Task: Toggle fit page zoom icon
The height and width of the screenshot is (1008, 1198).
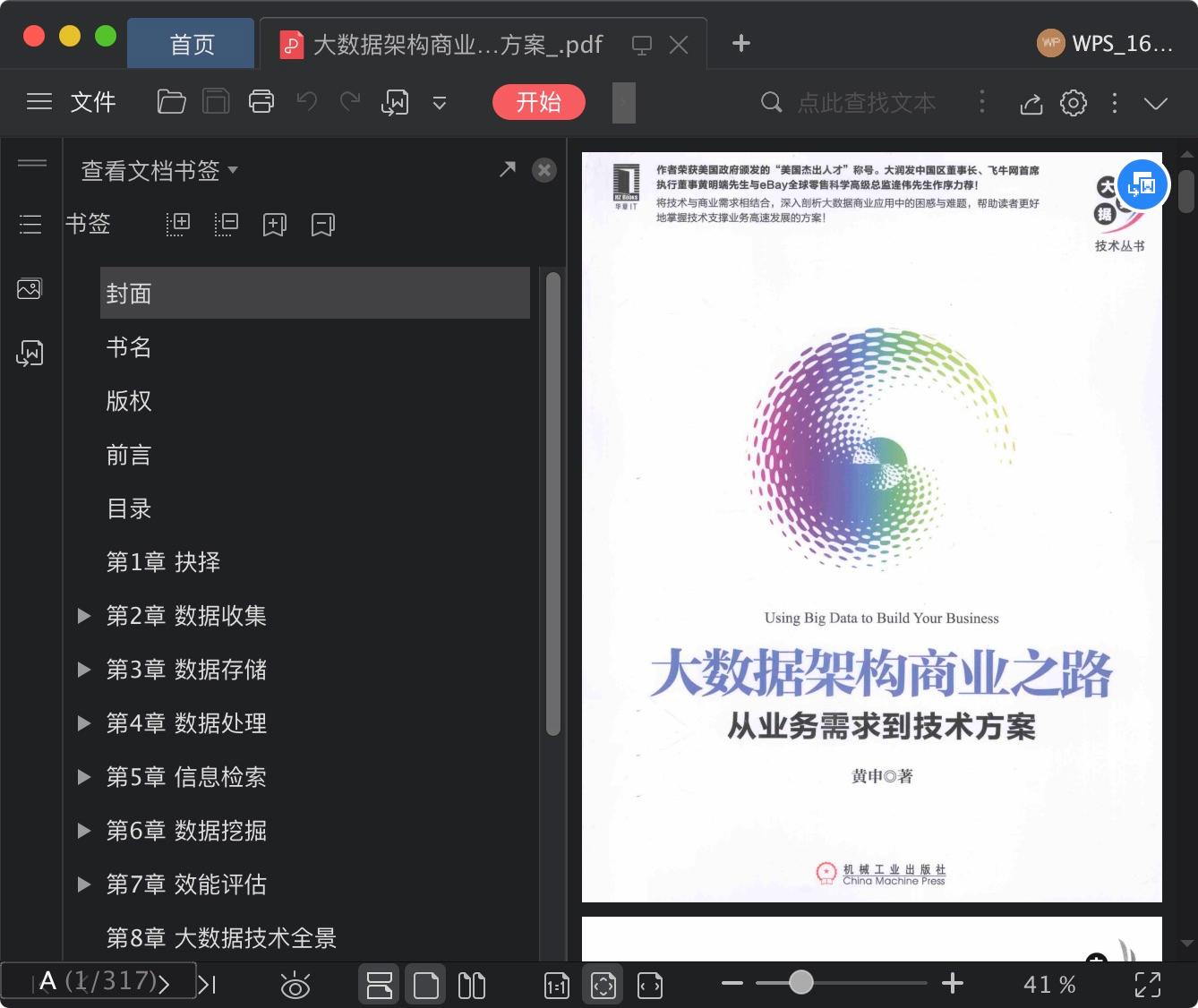Action: (x=603, y=985)
